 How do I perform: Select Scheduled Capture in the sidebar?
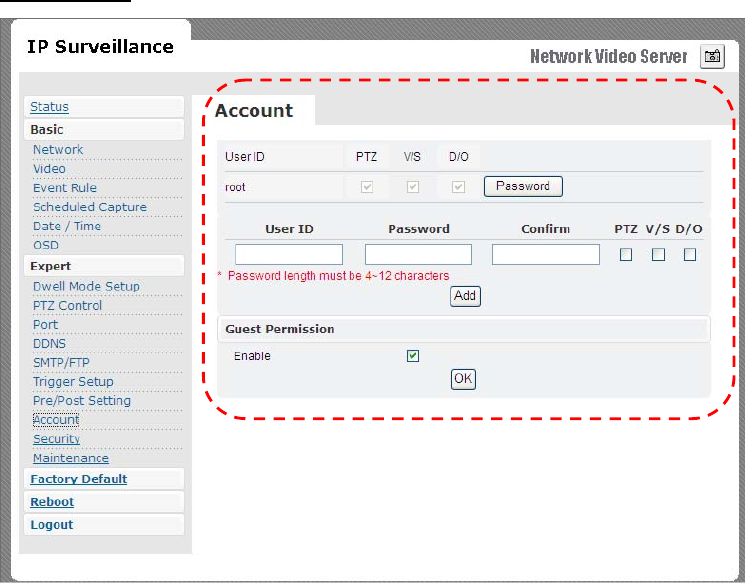coord(90,207)
